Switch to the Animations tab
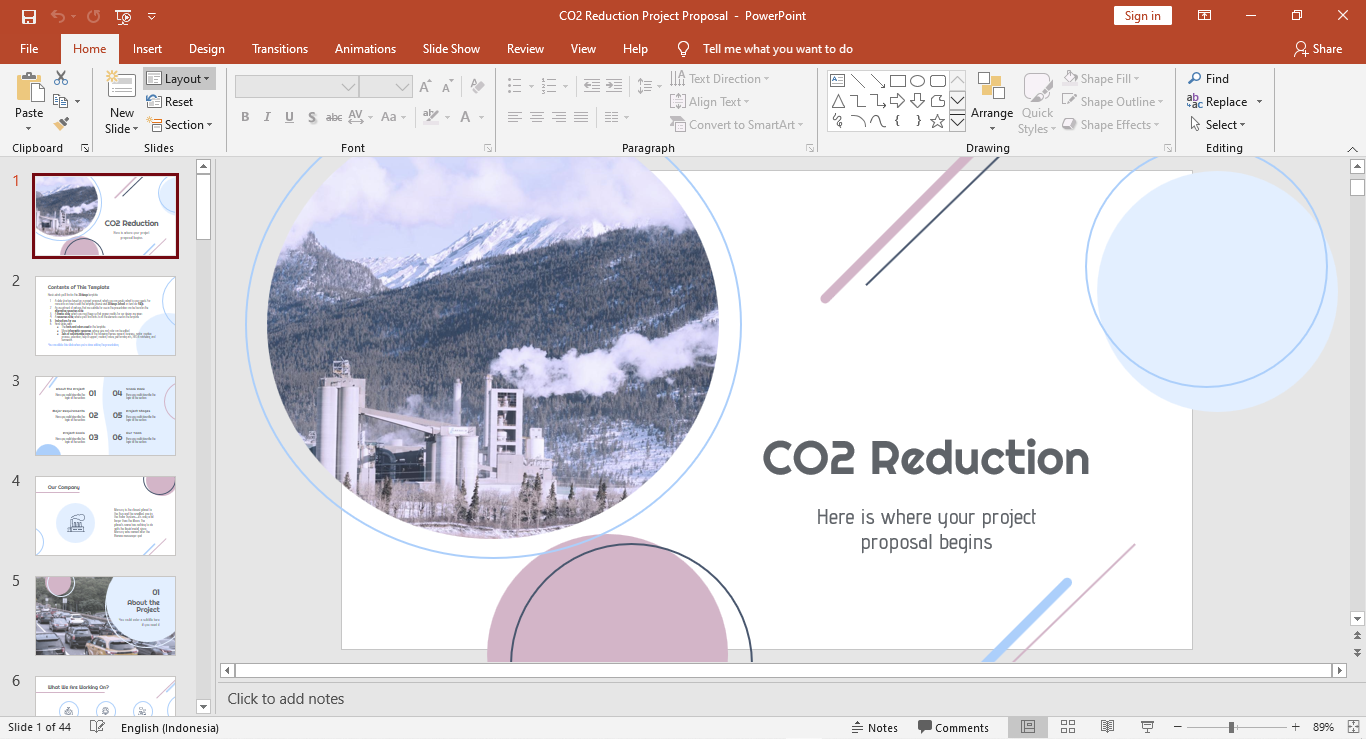This screenshot has height=739, width=1366. (x=365, y=48)
